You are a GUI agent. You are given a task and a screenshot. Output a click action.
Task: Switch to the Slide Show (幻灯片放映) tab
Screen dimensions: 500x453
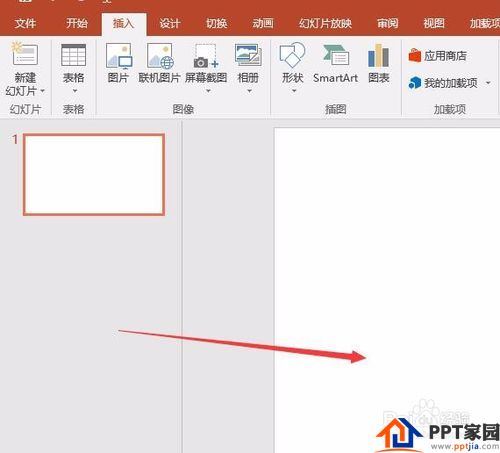coord(325,23)
